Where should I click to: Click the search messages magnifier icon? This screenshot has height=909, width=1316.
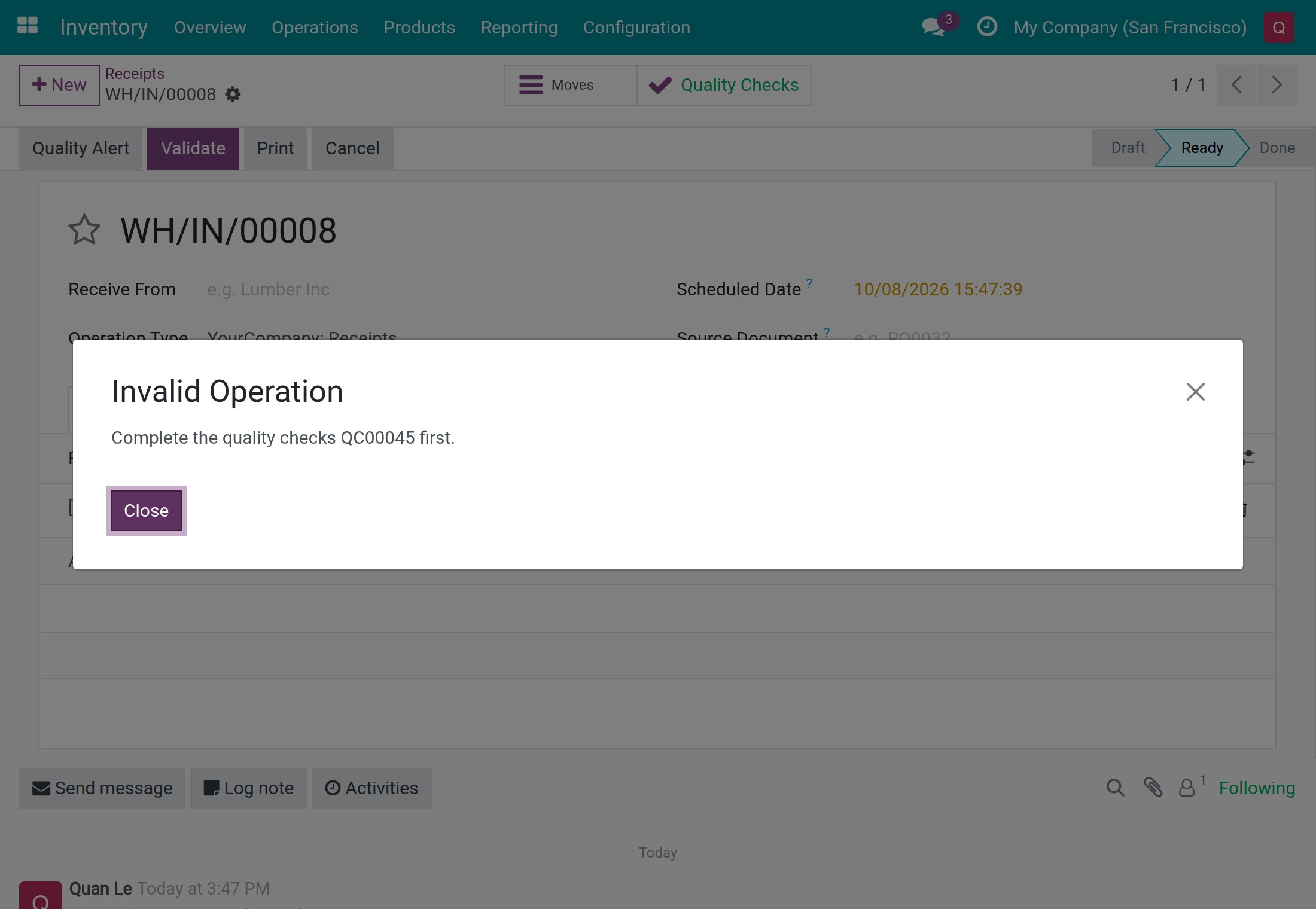click(x=1115, y=788)
